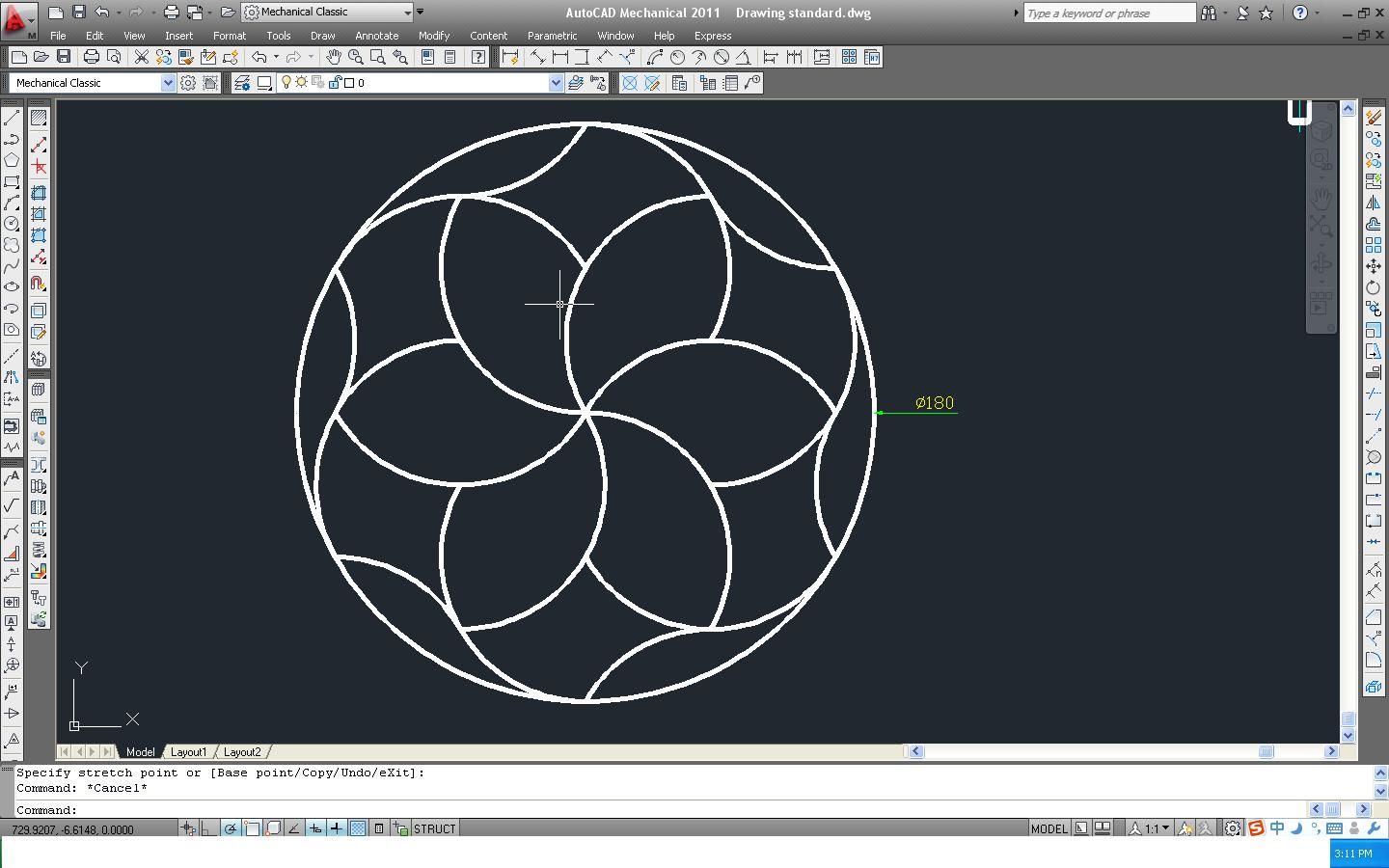
Task: Select the Pan hand tool
Action: (x=334, y=58)
